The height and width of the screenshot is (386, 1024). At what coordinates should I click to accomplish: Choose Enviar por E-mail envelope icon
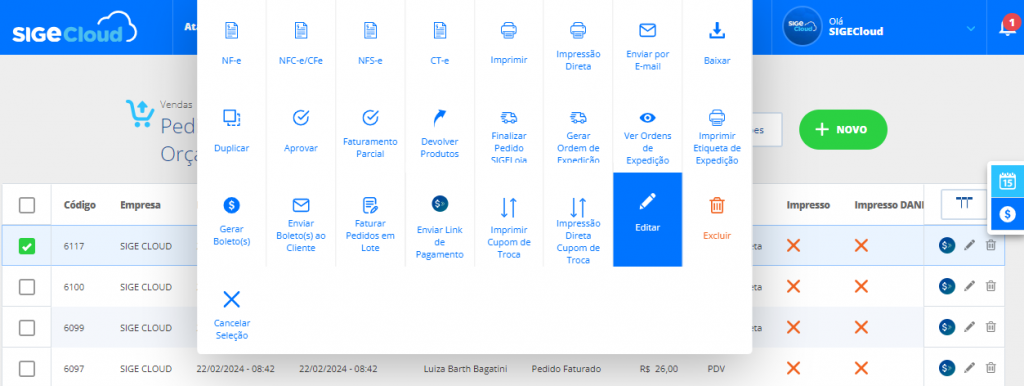[647, 30]
